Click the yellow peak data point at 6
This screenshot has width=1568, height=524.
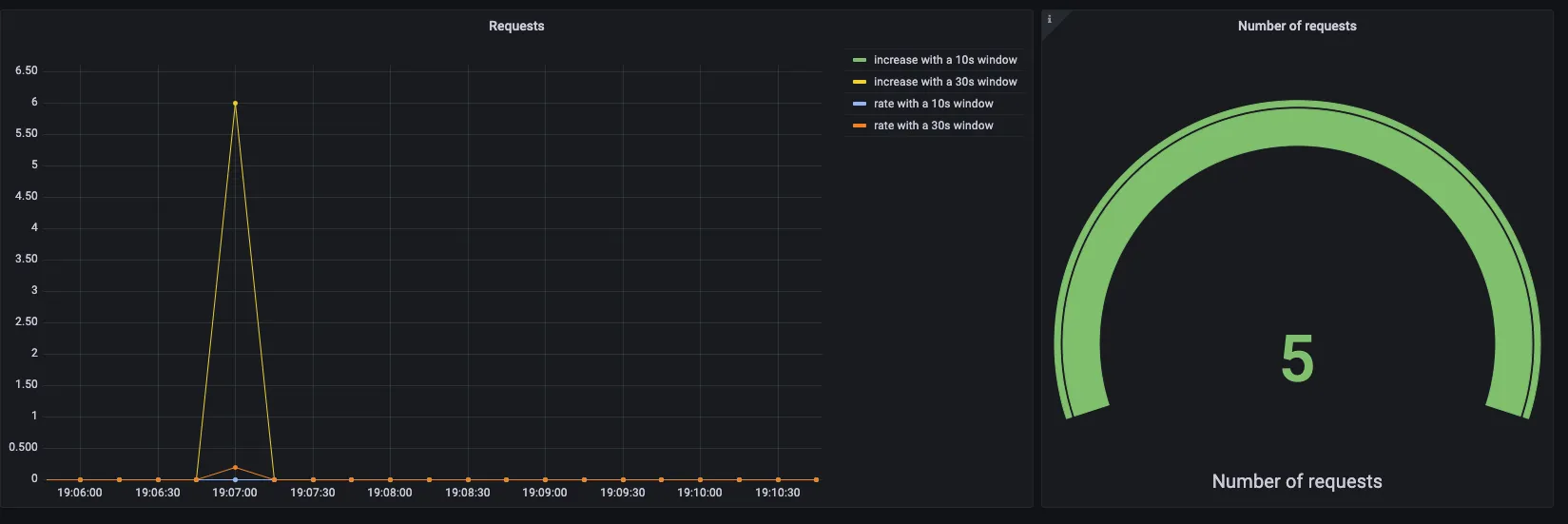[235, 103]
